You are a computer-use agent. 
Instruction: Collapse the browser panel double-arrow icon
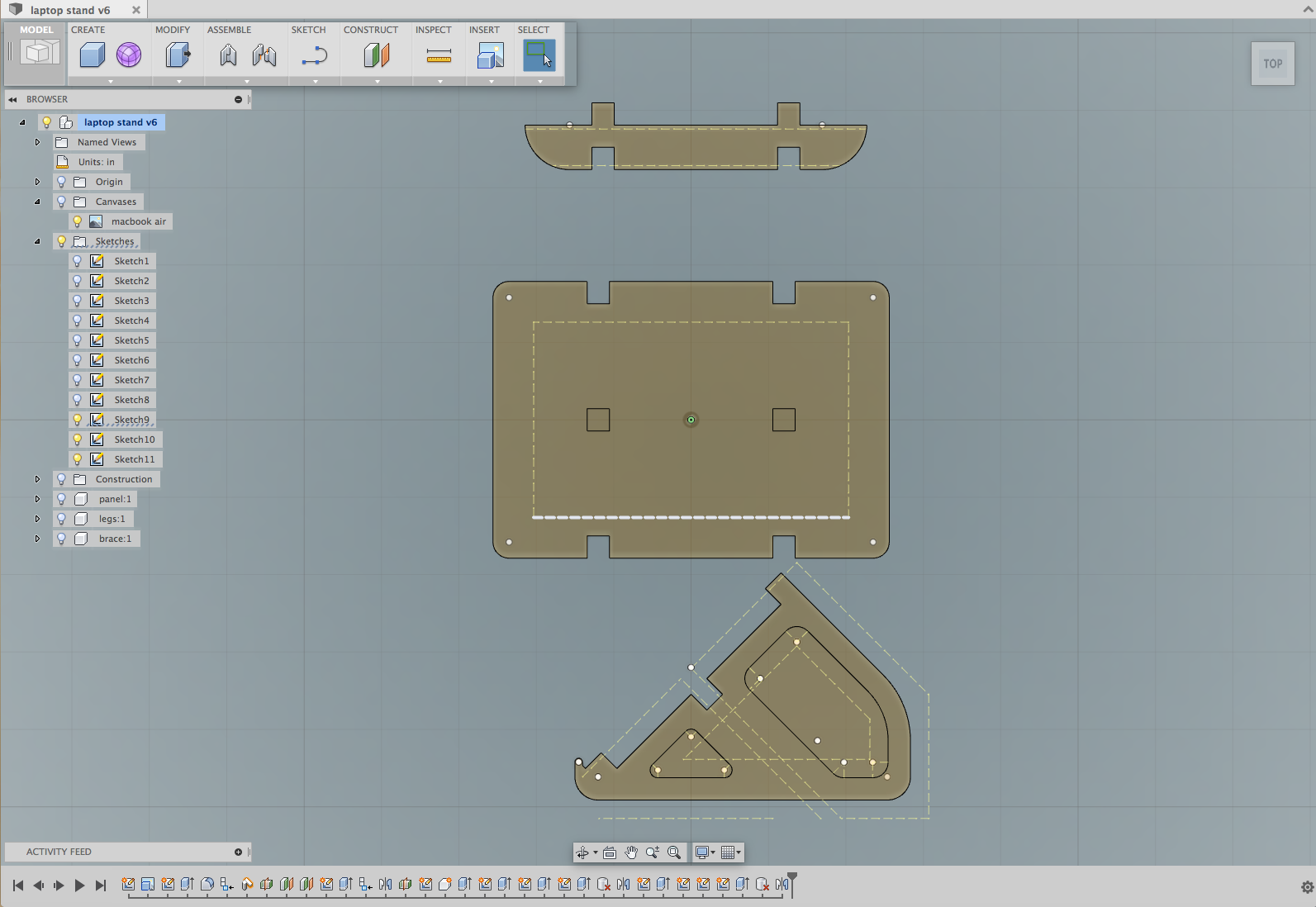(x=12, y=99)
